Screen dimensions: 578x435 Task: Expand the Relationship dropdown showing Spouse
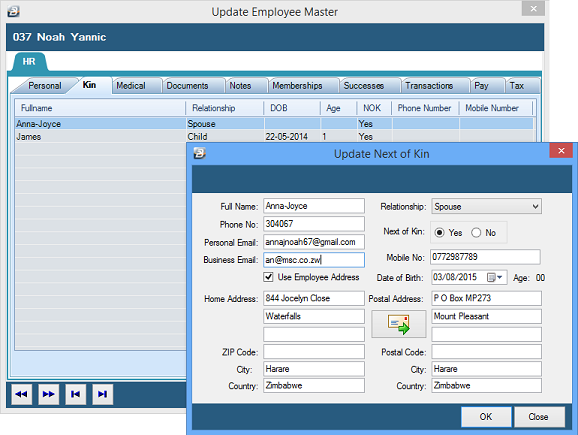coord(486,206)
